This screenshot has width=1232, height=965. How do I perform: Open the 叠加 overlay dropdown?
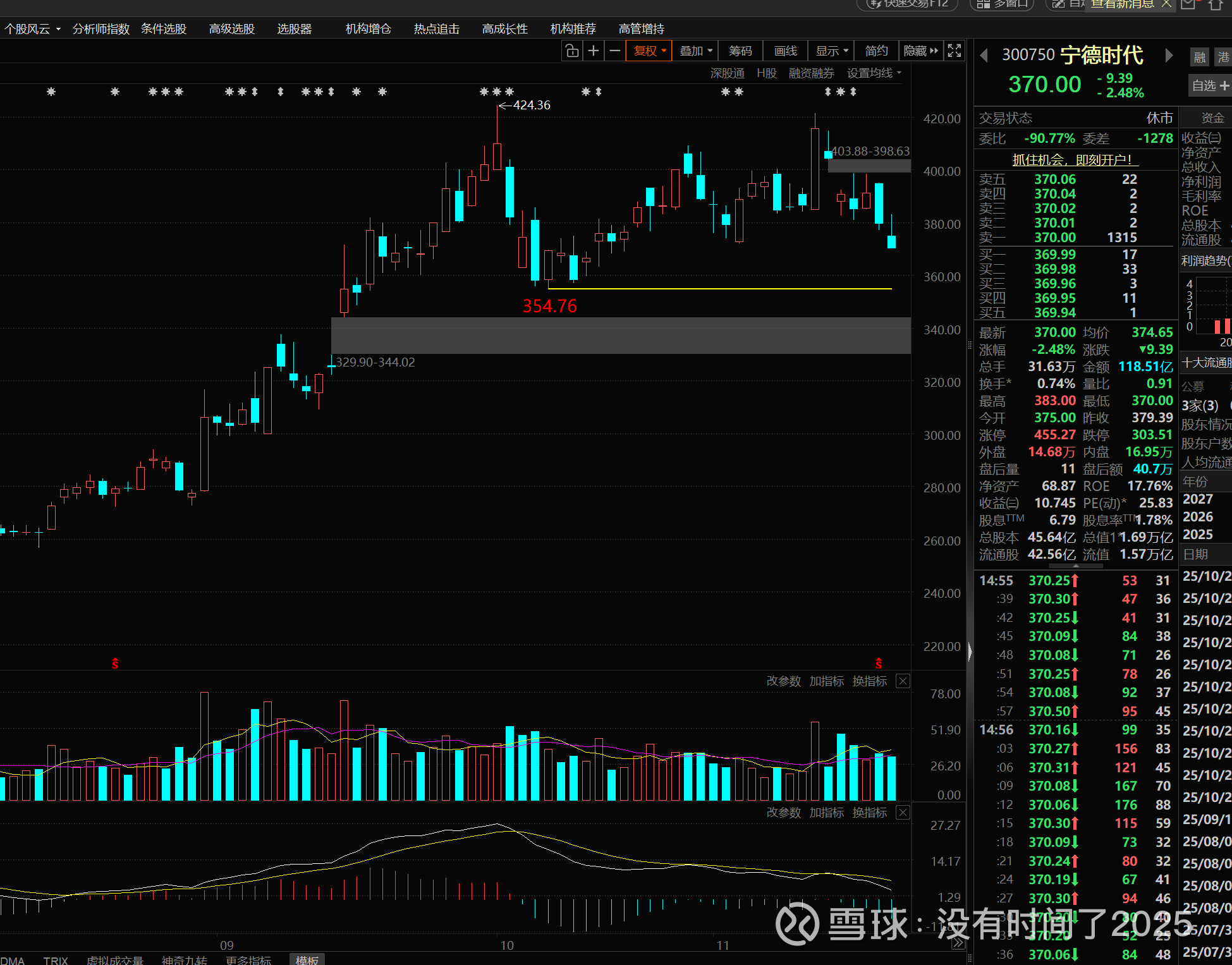(x=695, y=51)
